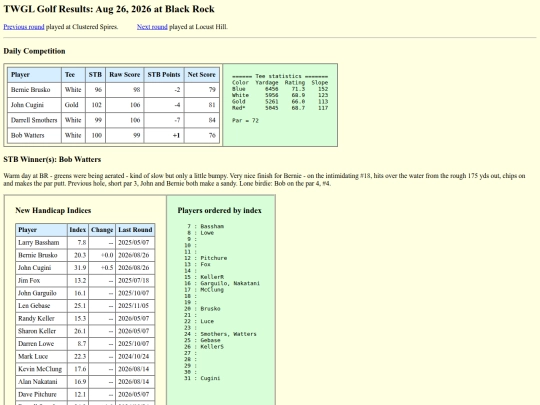Select the Darrell Smothers row name
Viewport: 540px width, 405px height.
tap(34, 120)
